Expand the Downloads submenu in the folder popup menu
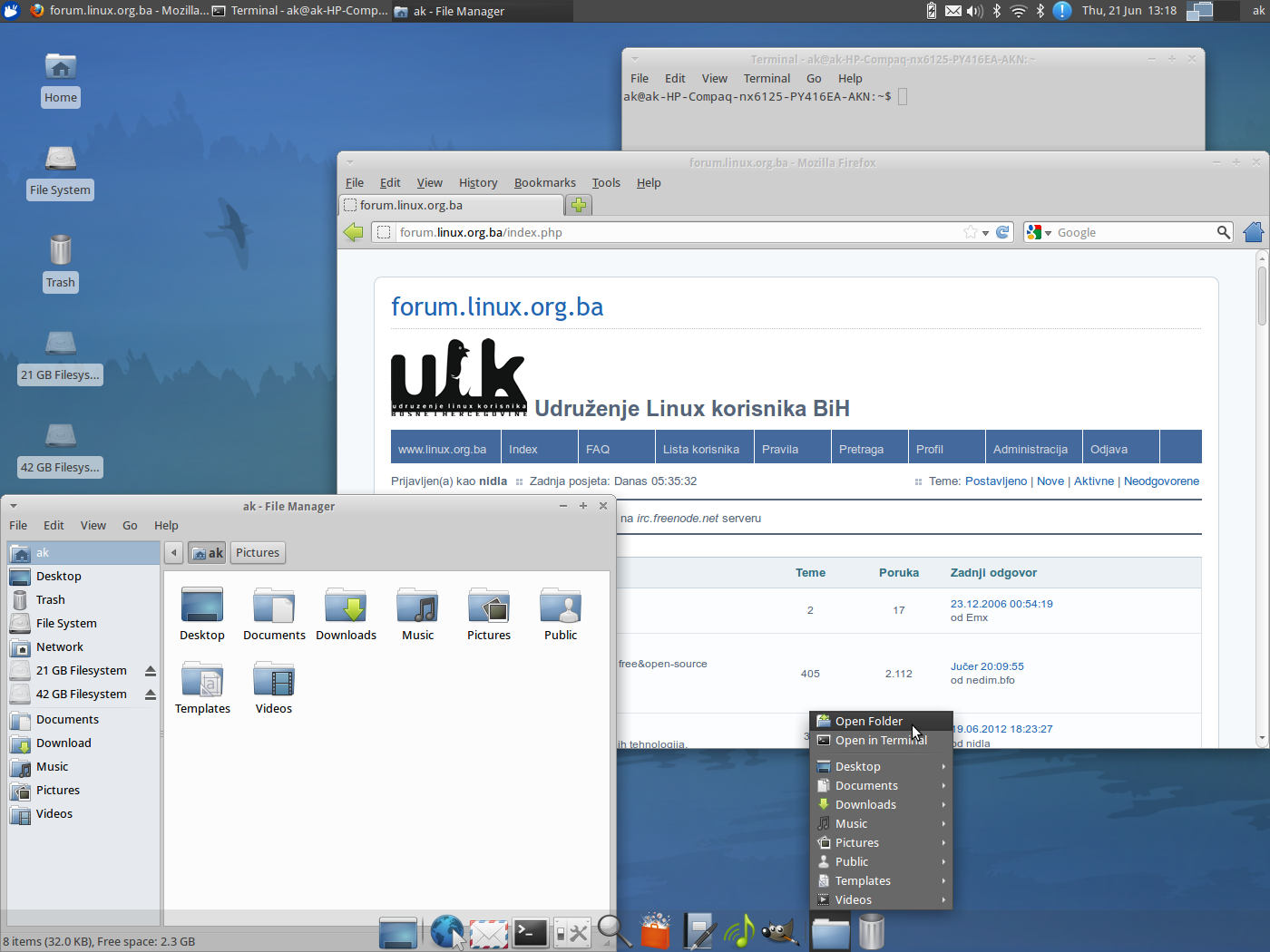1270x952 pixels. (x=881, y=804)
